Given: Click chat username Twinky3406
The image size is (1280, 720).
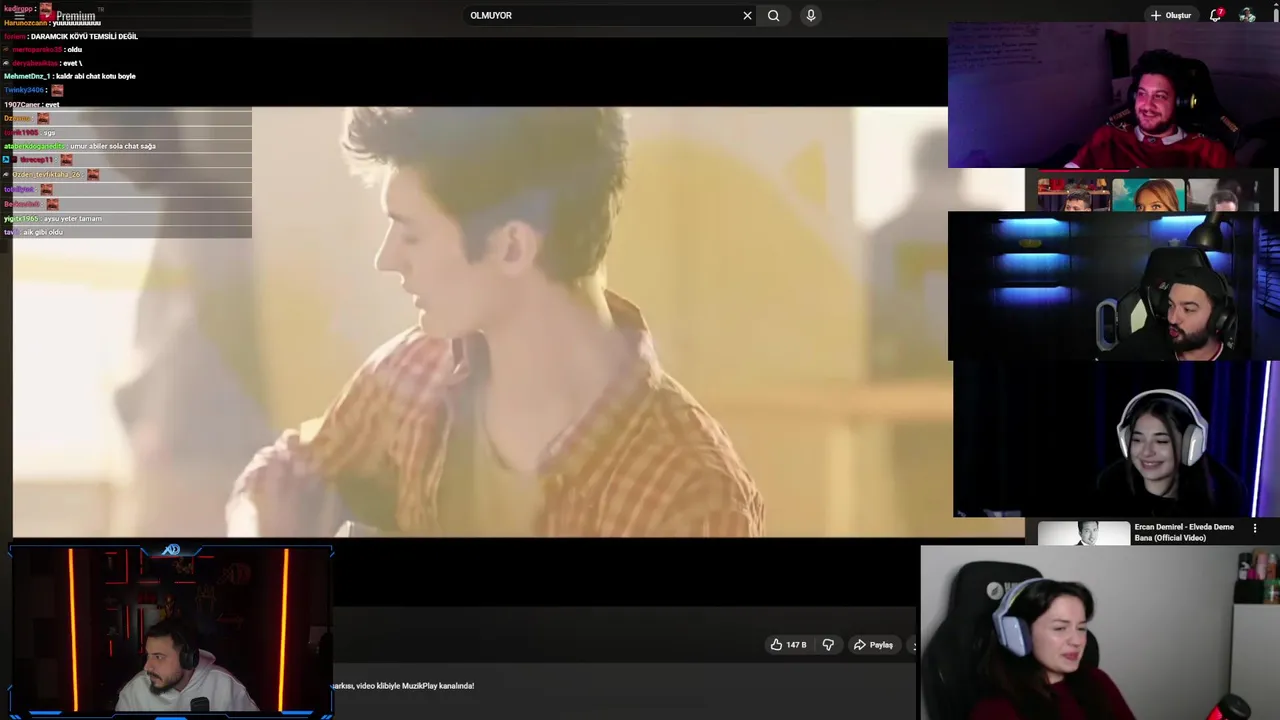Looking at the screenshot, I should point(24,90).
